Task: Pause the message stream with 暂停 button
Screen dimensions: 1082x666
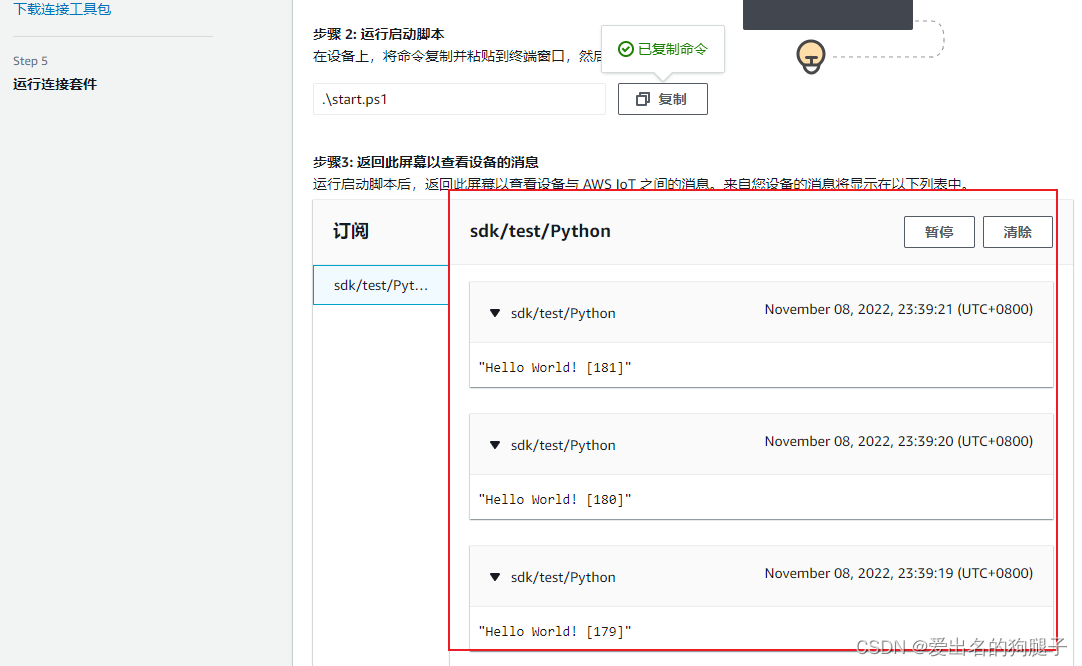Action: point(938,231)
